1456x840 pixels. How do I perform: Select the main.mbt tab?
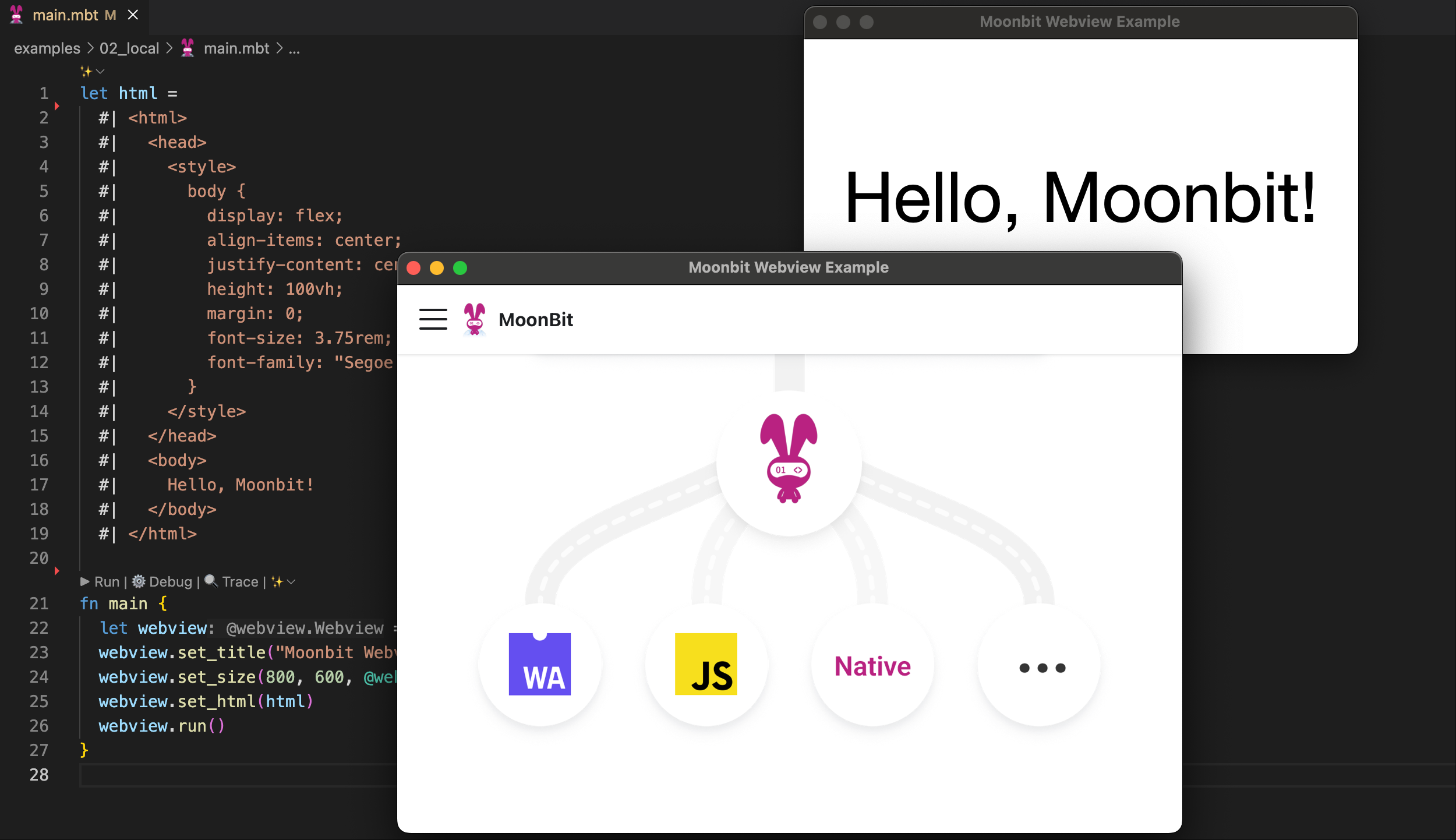pyautogui.click(x=65, y=15)
